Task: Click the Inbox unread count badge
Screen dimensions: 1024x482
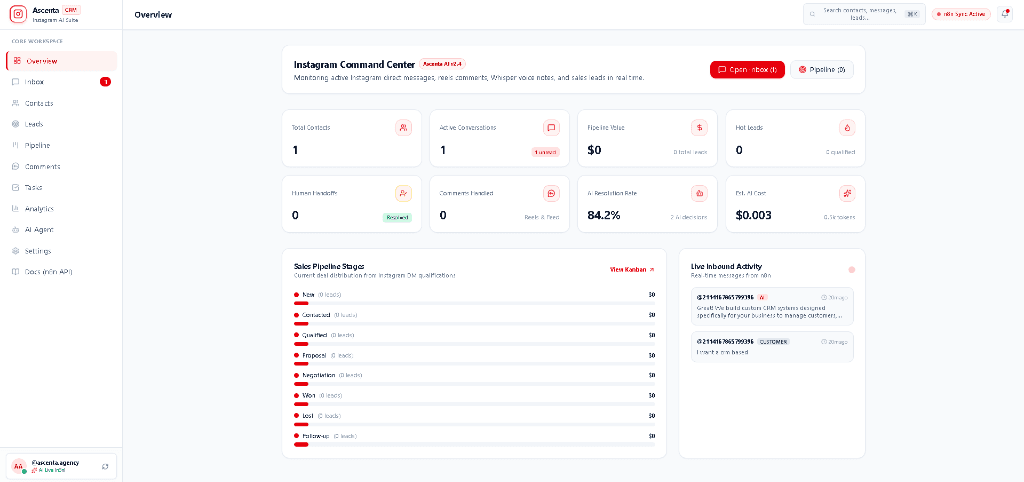Action: [x=105, y=82]
